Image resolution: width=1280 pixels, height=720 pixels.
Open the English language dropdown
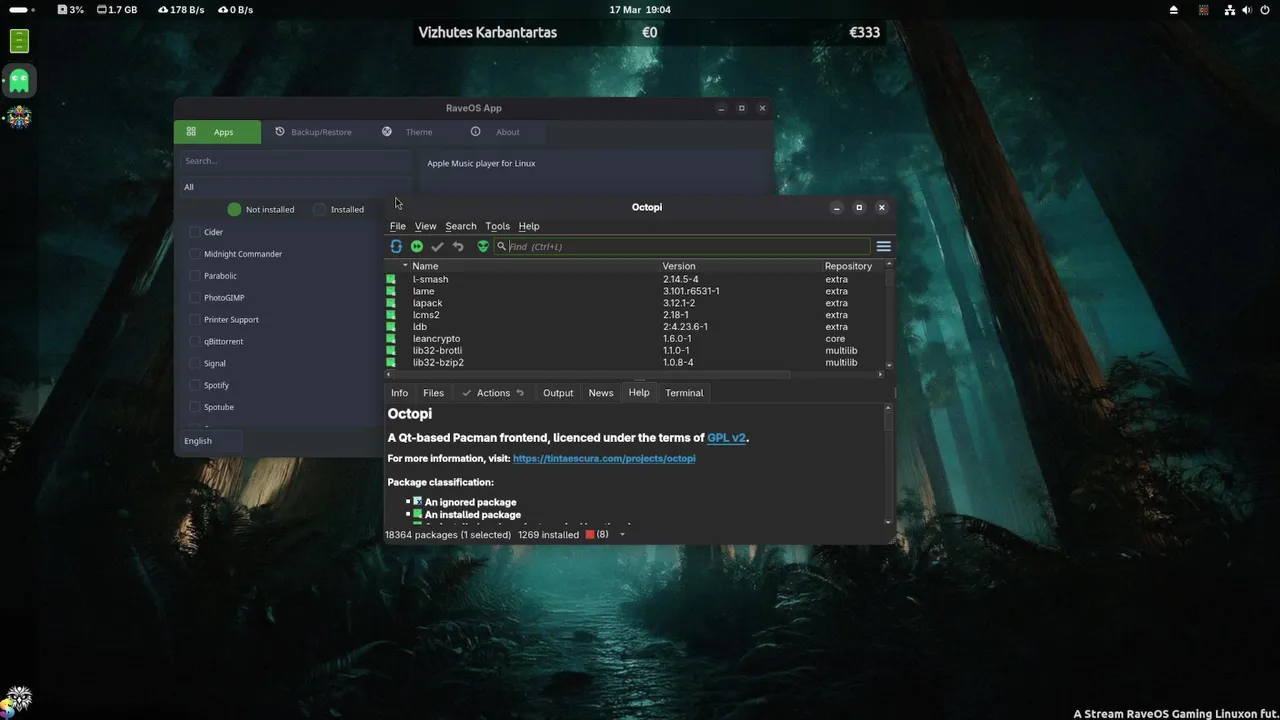[211, 441]
